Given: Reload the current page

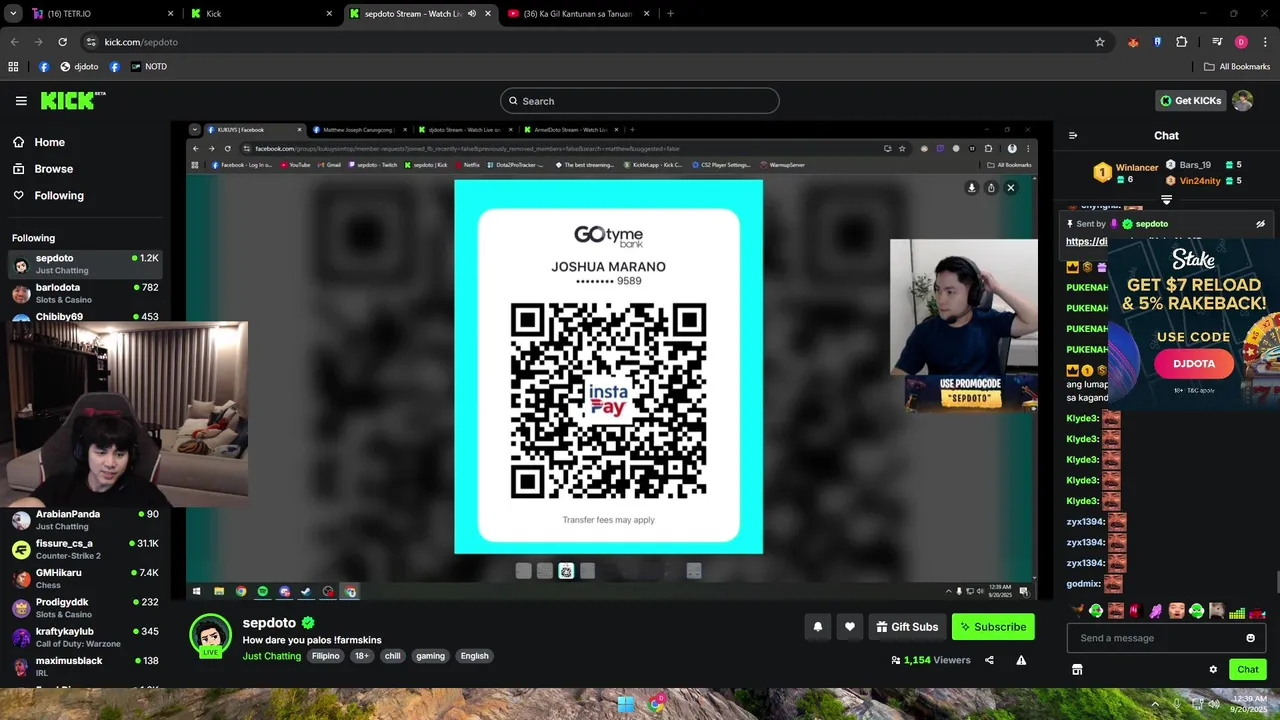Looking at the screenshot, I should coord(62,42).
